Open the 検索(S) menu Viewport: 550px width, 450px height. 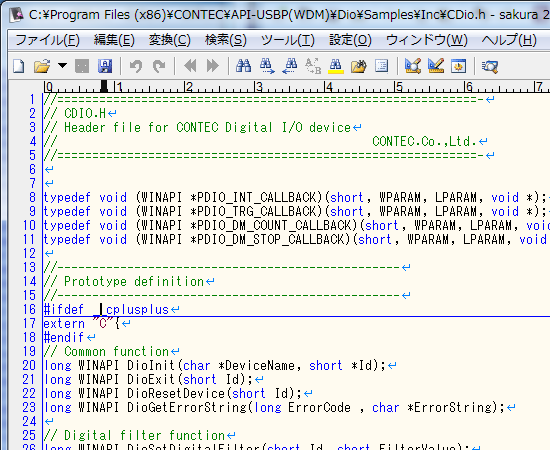point(226,40)
